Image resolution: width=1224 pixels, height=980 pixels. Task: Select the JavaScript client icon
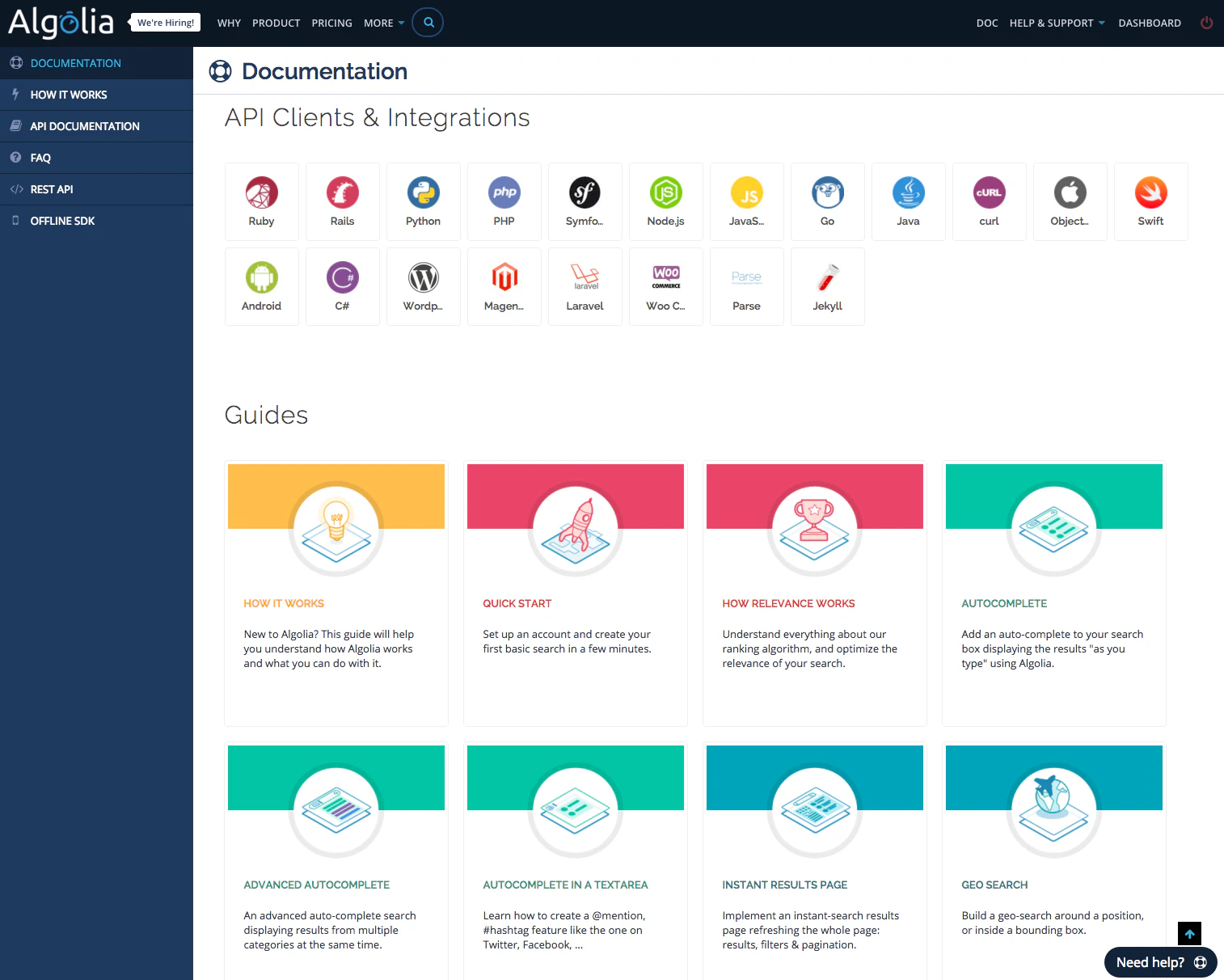click(746, 193)
